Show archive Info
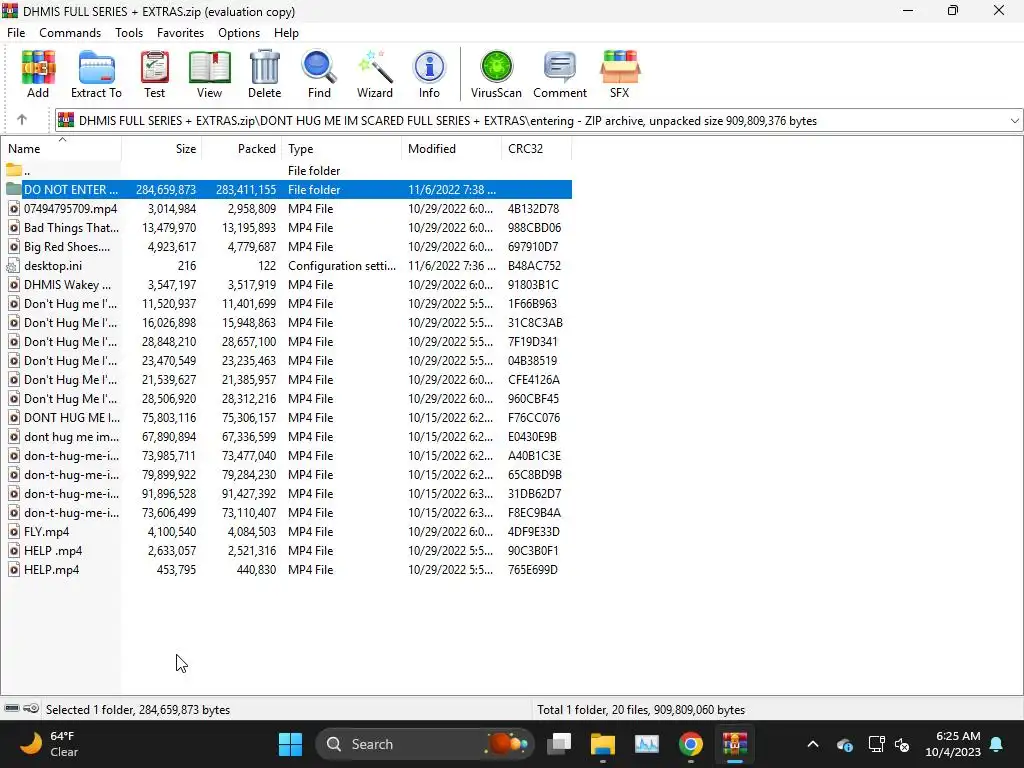This screenshot has height=768, width=1024. click(429, 74)
